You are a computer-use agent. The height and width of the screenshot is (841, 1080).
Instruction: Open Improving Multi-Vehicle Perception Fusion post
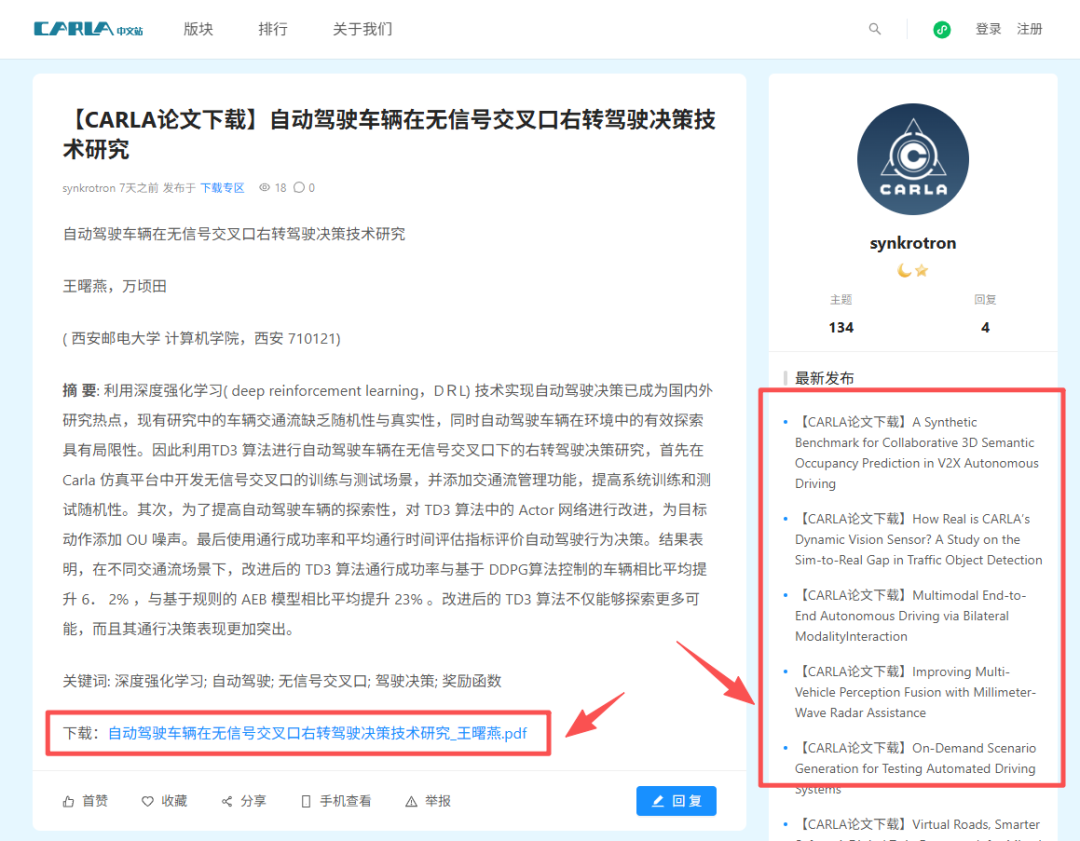point(915,692)
